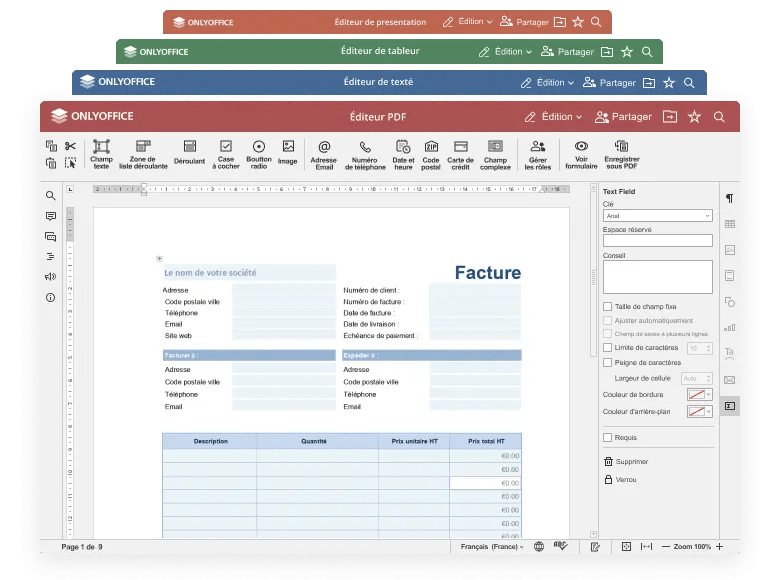Image resolution: width=780 pixels, height=580 pixels.
Task: Click the globe language icon in status bar
Action: point(539,547)
